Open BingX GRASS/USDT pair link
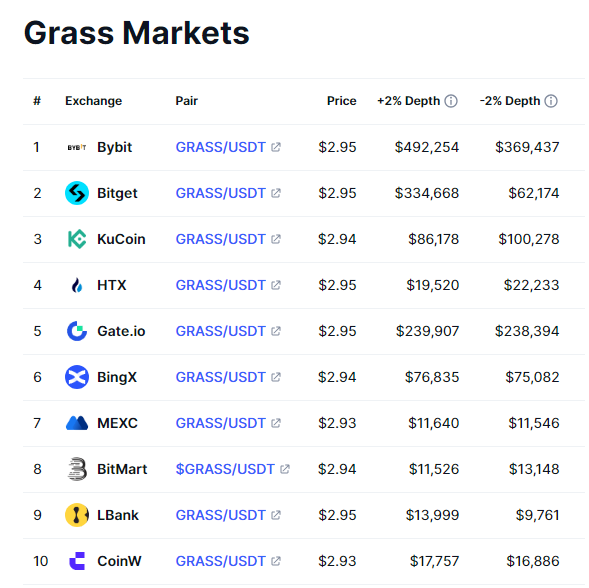This screenshot has height=588, width=589. pos(220,377)
